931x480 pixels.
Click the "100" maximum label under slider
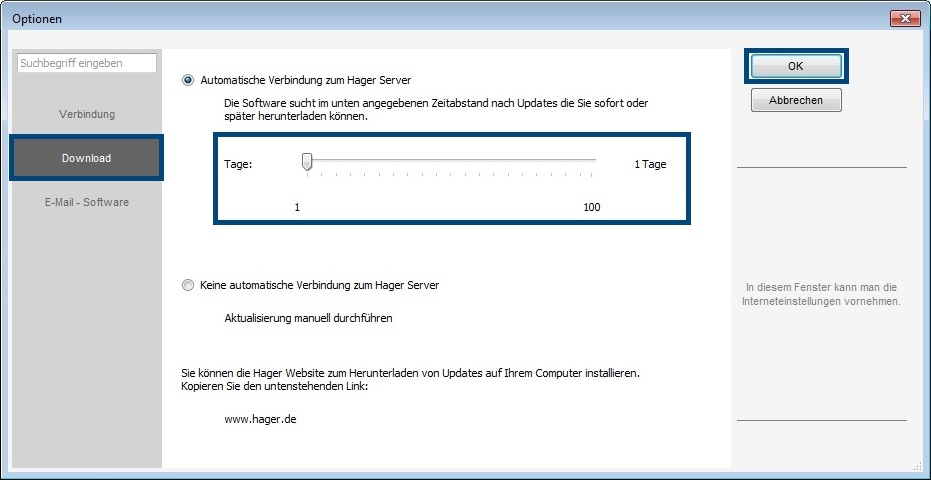click(592, 207)
